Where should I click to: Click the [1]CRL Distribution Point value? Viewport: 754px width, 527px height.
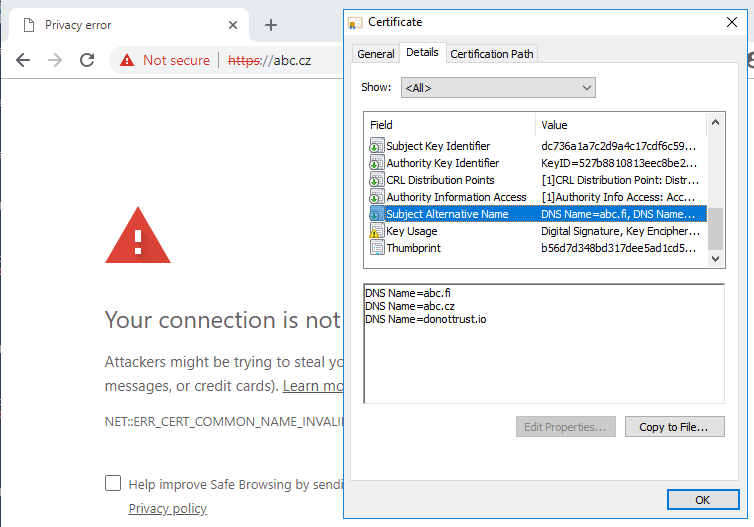[x=620, y=180]
